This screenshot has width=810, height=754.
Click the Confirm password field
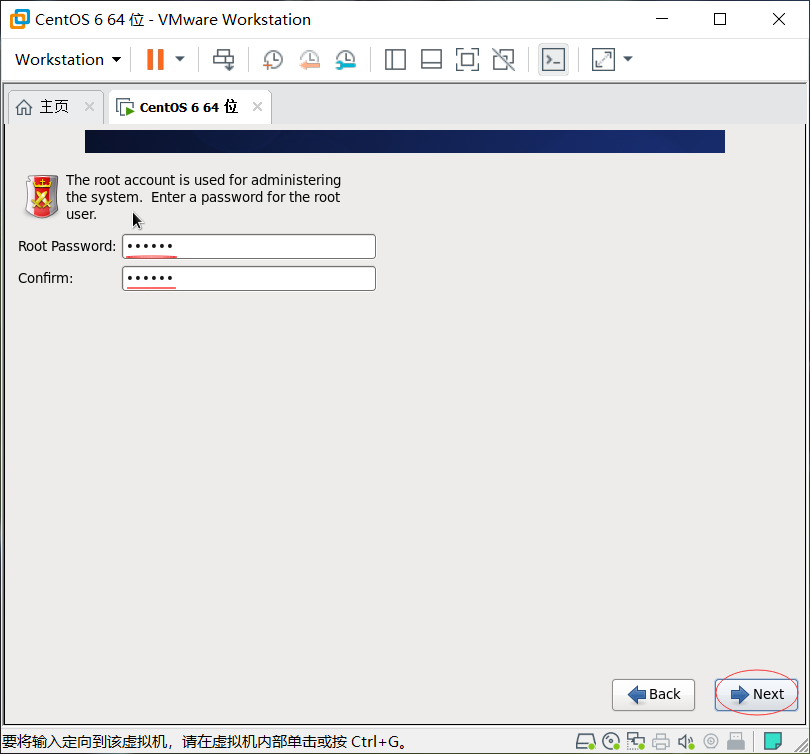(249, 278)
